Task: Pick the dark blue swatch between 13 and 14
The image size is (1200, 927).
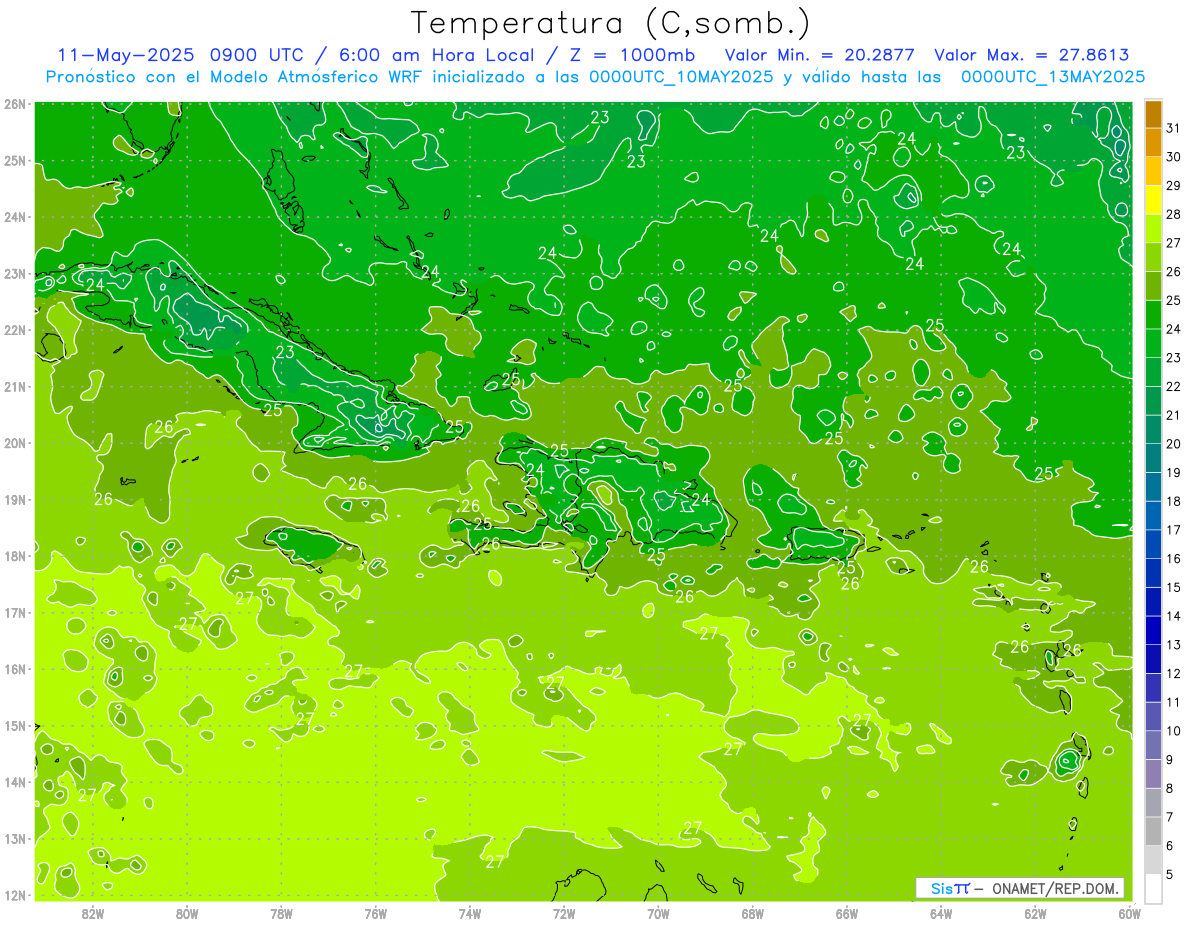Action: click(x=1153, y=631)
